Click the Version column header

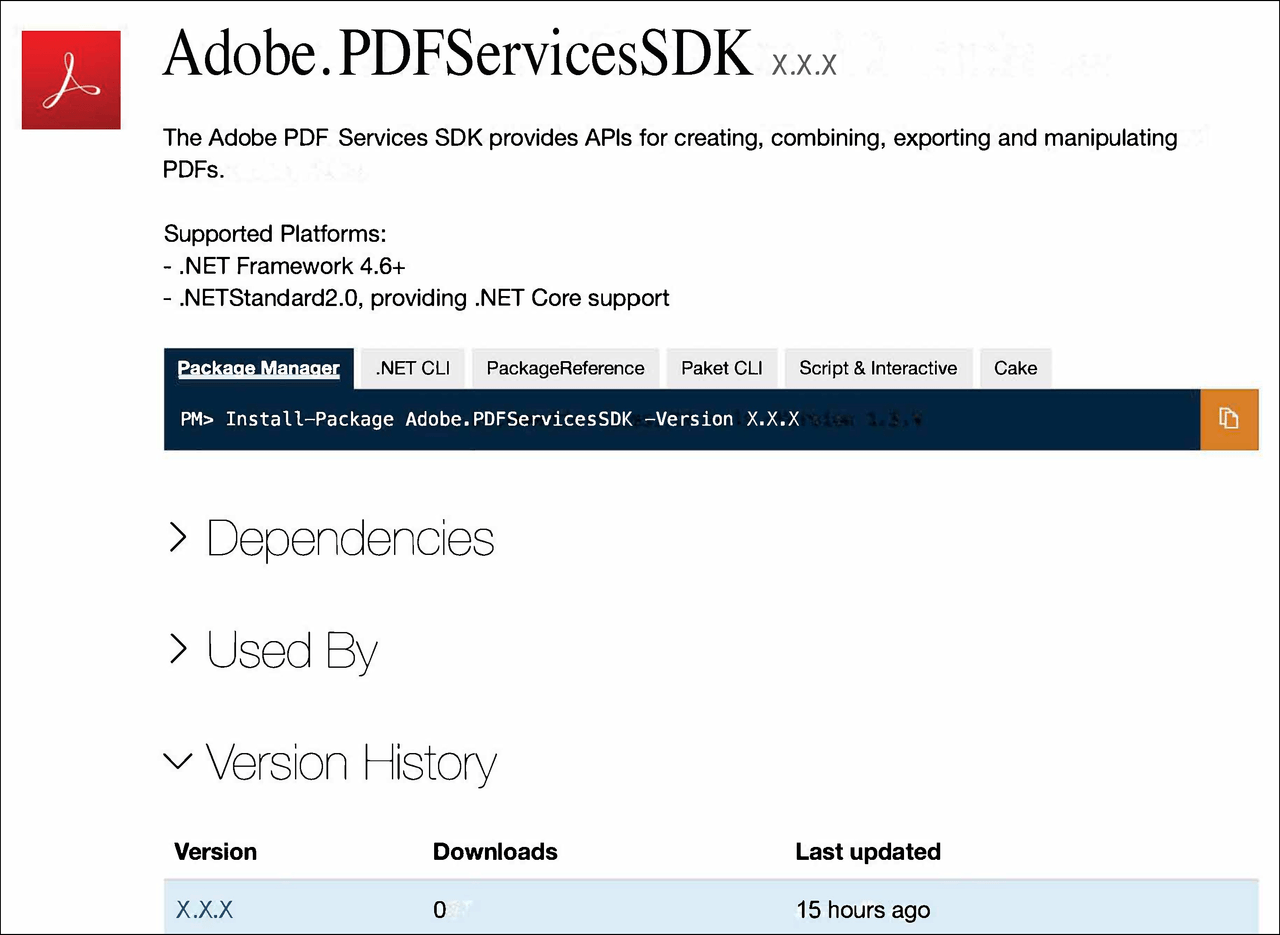click(215, 852)
